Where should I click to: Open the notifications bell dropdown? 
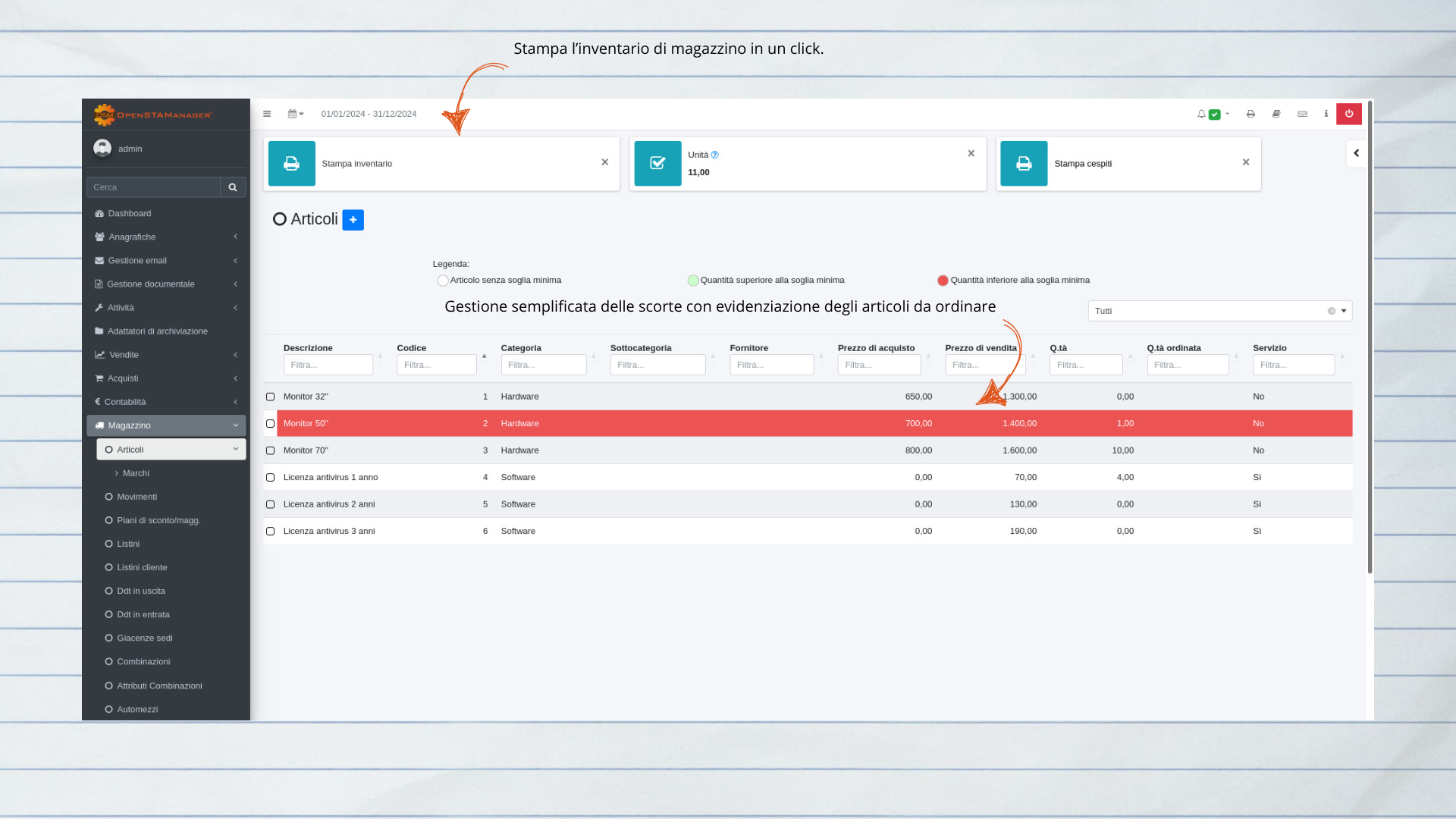pos(1213,114)
